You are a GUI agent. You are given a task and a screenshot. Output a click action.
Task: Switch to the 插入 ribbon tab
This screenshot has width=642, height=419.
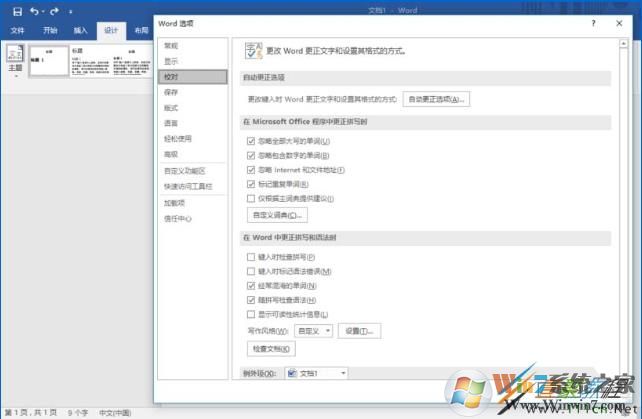point(80,31)
